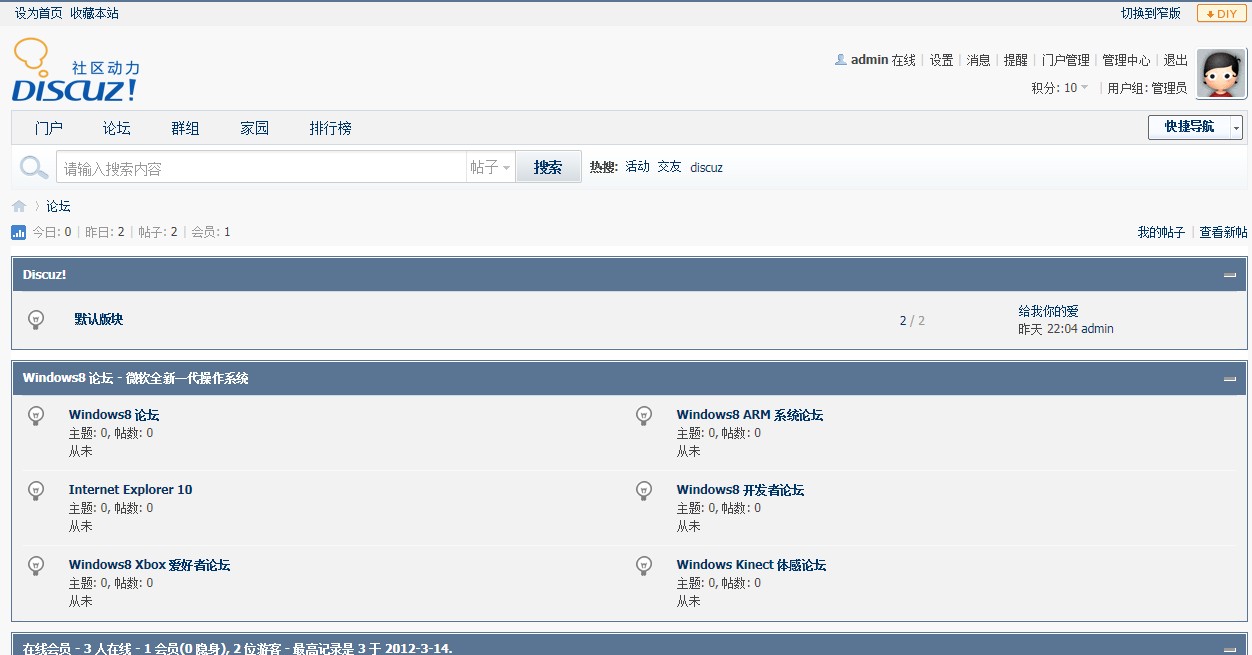1252x655 pixels.
Task: Collapse the 在线会员 section
Action: (x=1230, y=649)
